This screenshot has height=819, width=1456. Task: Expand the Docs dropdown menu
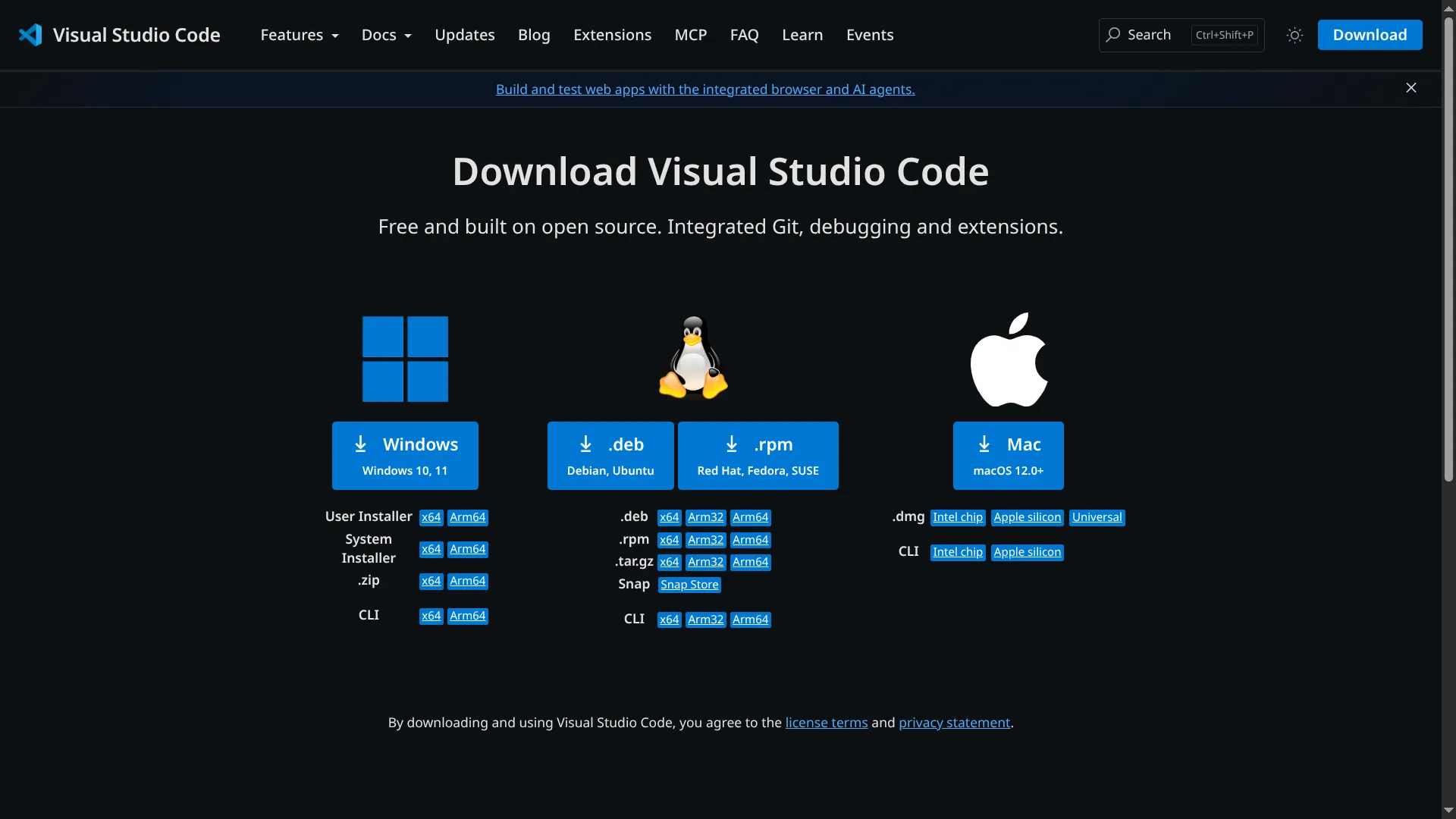(x=387, y=35)
